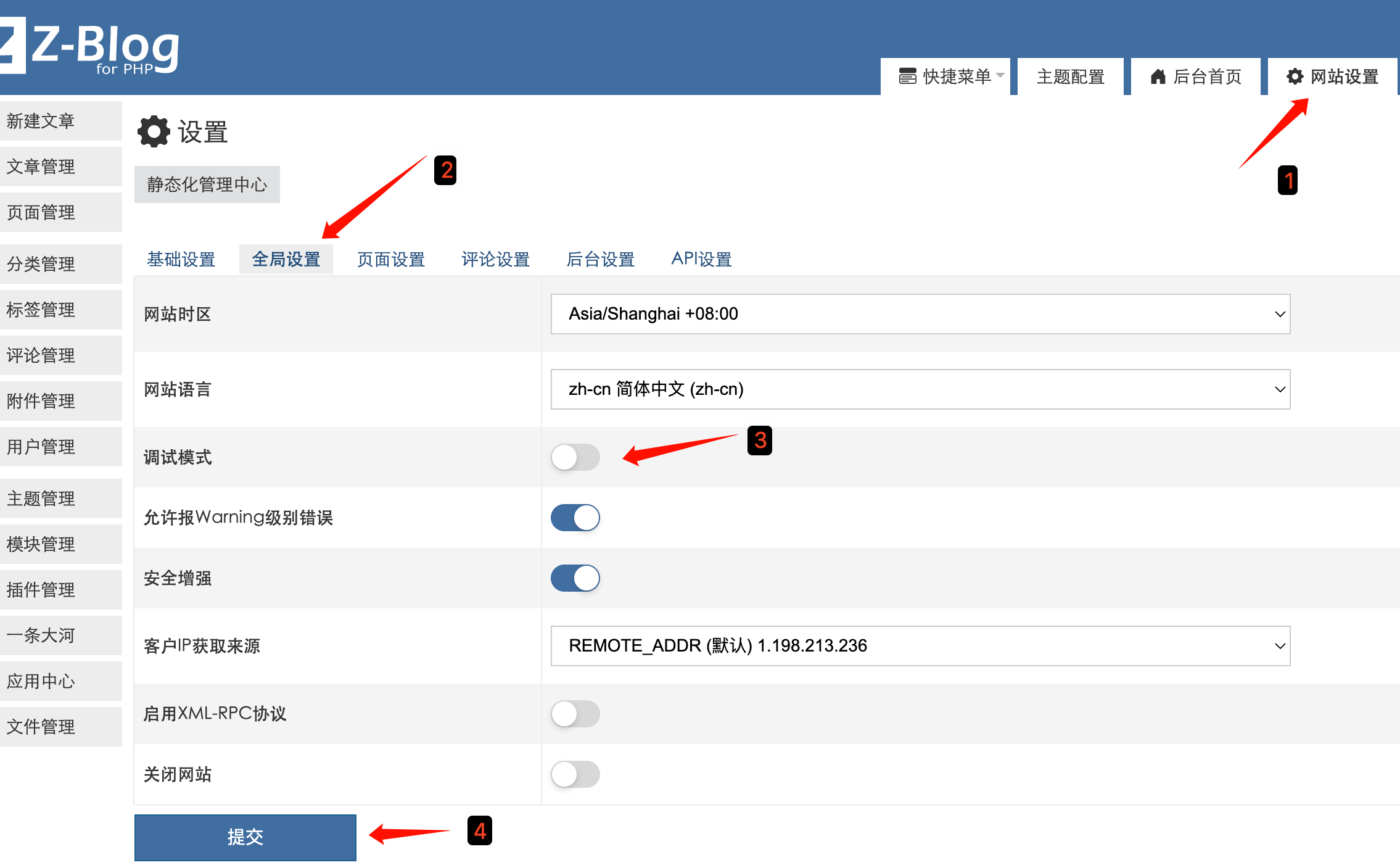Screen dimensions: 1400x865
Task: Switch to the API设置 tab
Action: tap(701, 259)
